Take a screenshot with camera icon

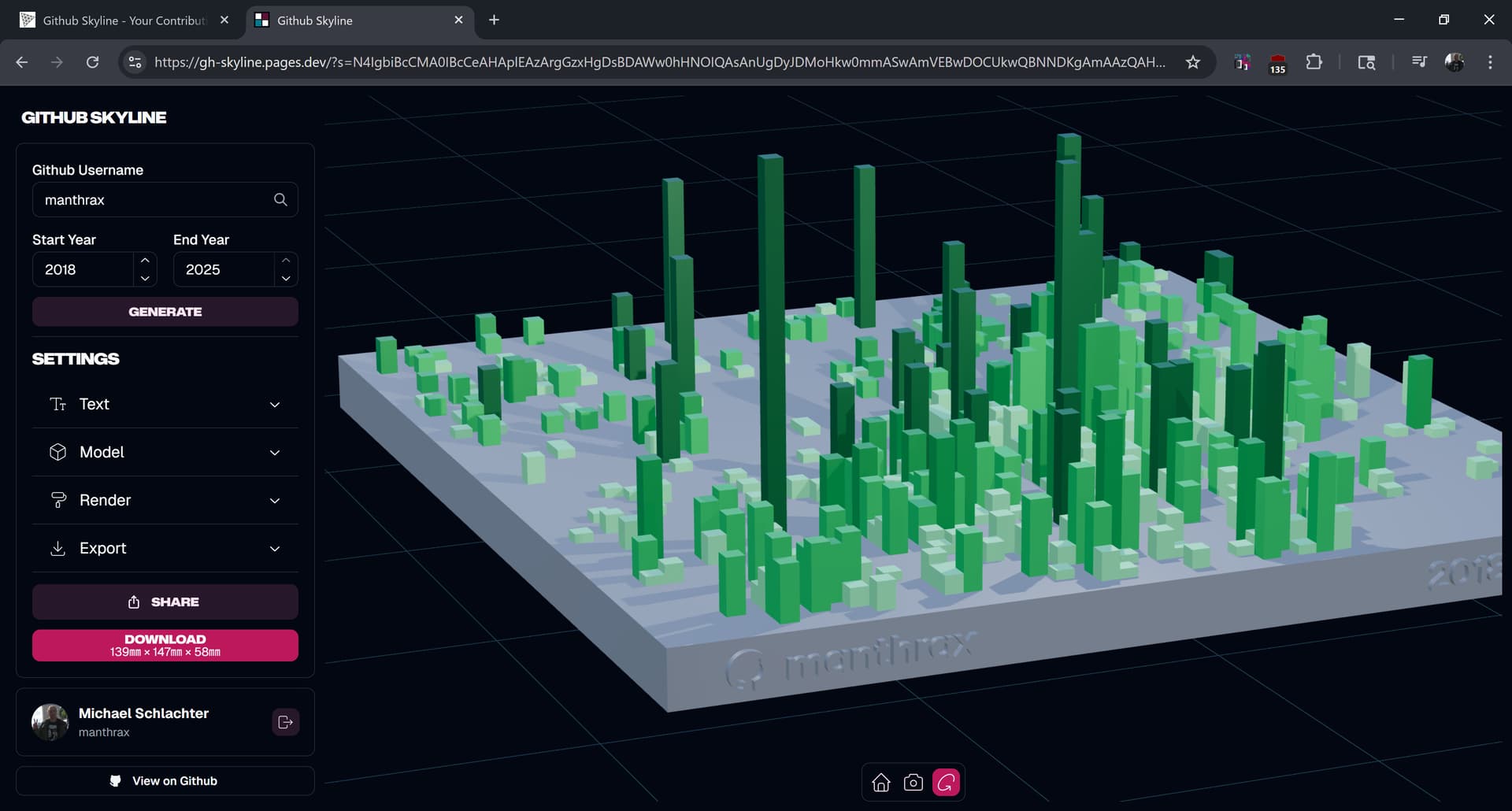tap(913, 783)
